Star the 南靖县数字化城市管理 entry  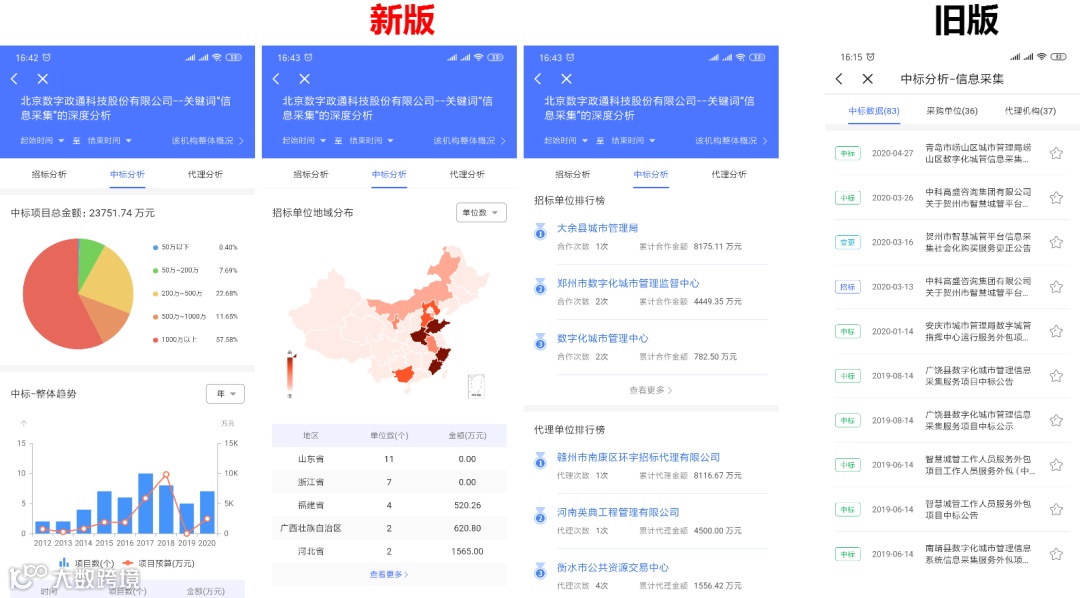(1056, 554)
